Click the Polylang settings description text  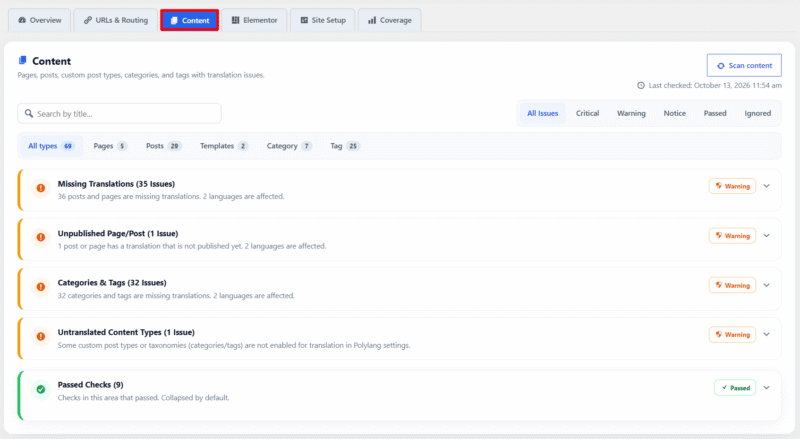(234, 346)
